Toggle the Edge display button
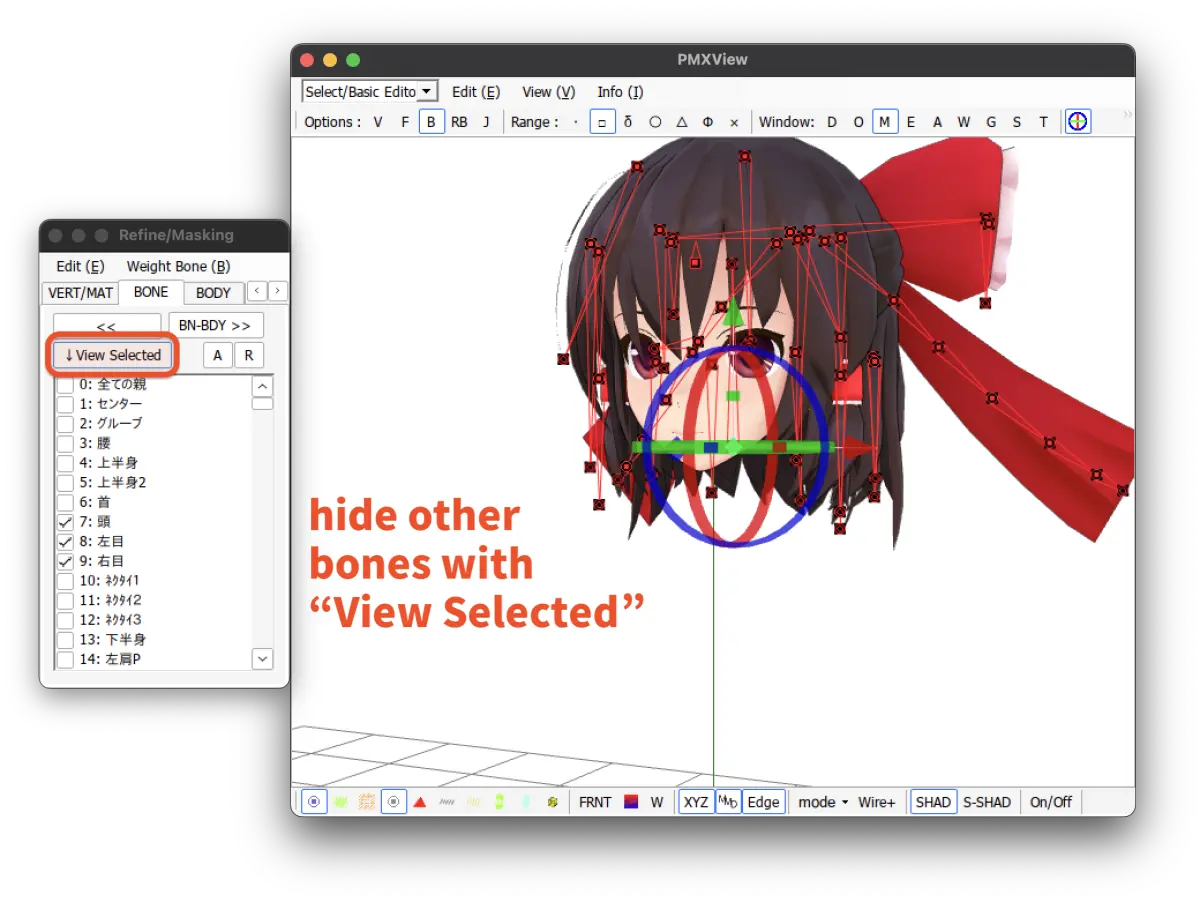Screen dimensions: 1200x902 point(764,802)
